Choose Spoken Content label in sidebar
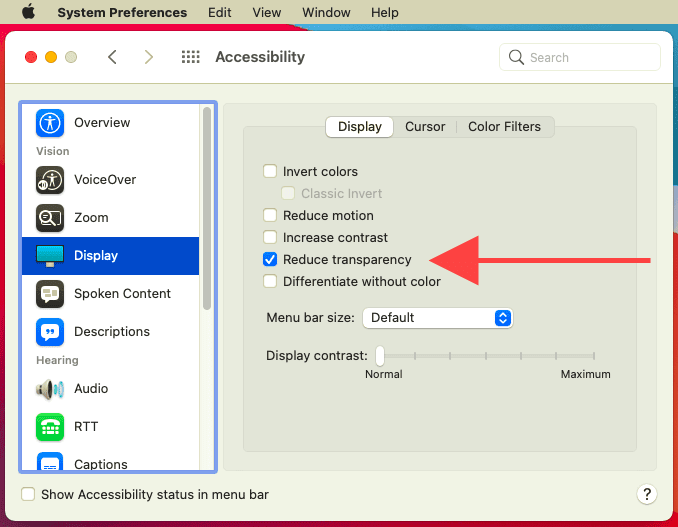Viewport: 678px width, 527px height. point(122,294)
